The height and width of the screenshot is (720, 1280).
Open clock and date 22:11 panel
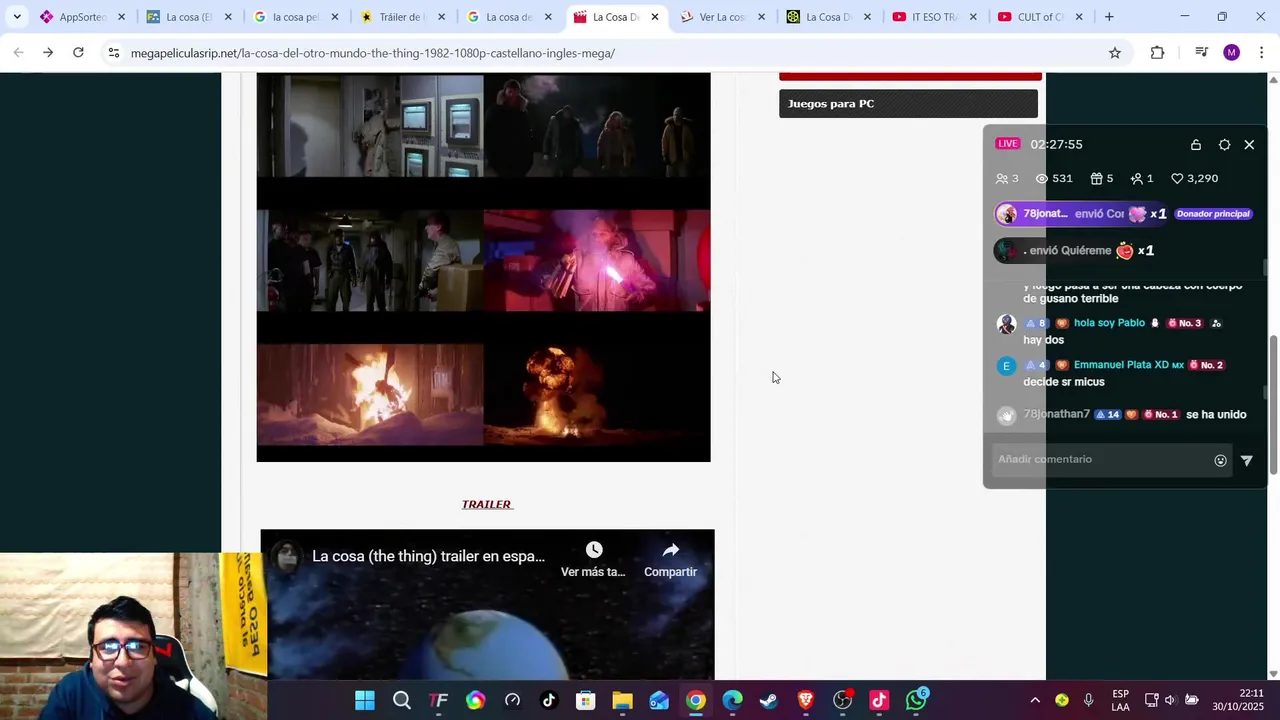[x=1240, y=700]
